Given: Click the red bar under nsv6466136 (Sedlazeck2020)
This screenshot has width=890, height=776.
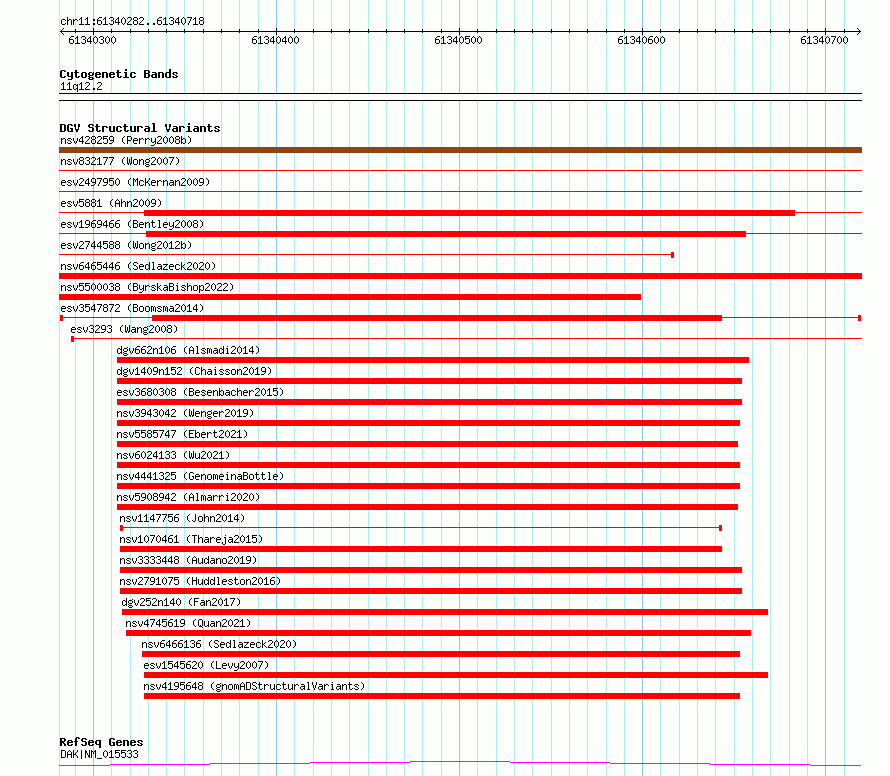Looking at the screenshot, I should (x=441, y=654).
